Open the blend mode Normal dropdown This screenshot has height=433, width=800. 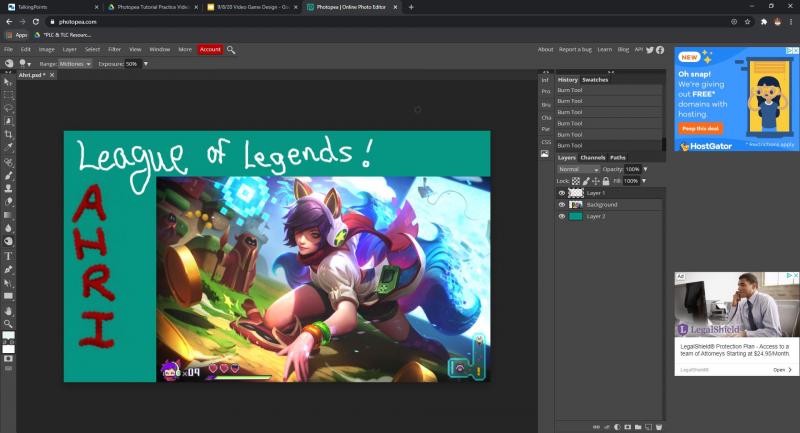point(578,169)
